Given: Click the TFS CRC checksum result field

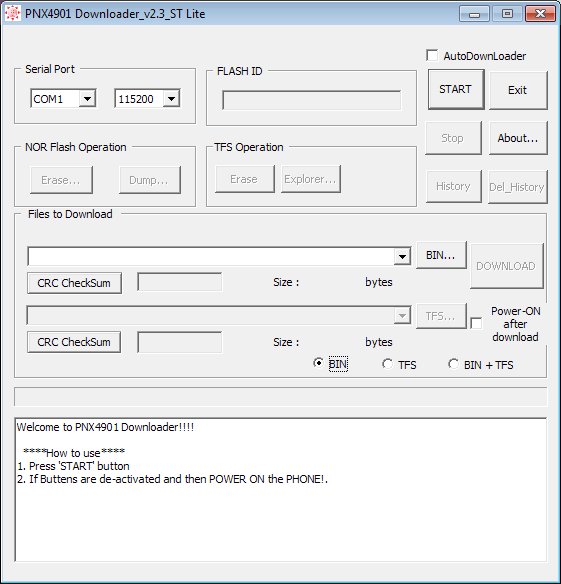Looking at the screenshot, I should tap(180, 342).
